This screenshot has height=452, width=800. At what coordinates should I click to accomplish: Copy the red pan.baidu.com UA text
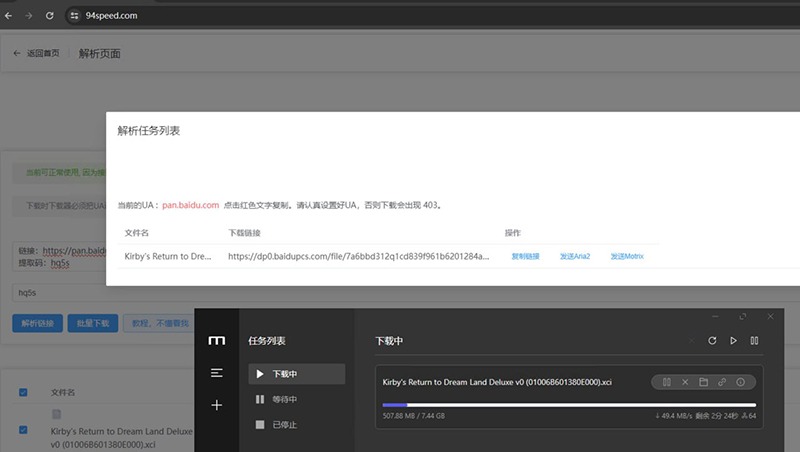[x=190, y=205]
